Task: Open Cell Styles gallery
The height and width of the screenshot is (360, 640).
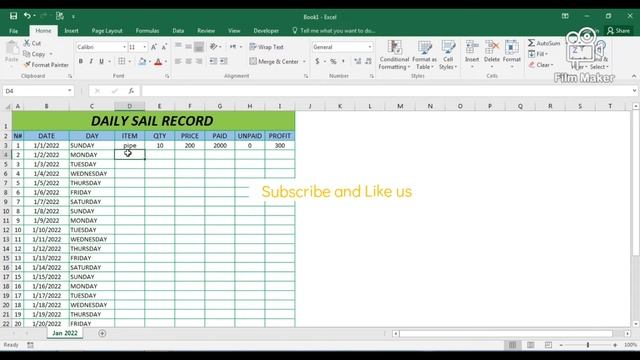Action: point(448,55)
